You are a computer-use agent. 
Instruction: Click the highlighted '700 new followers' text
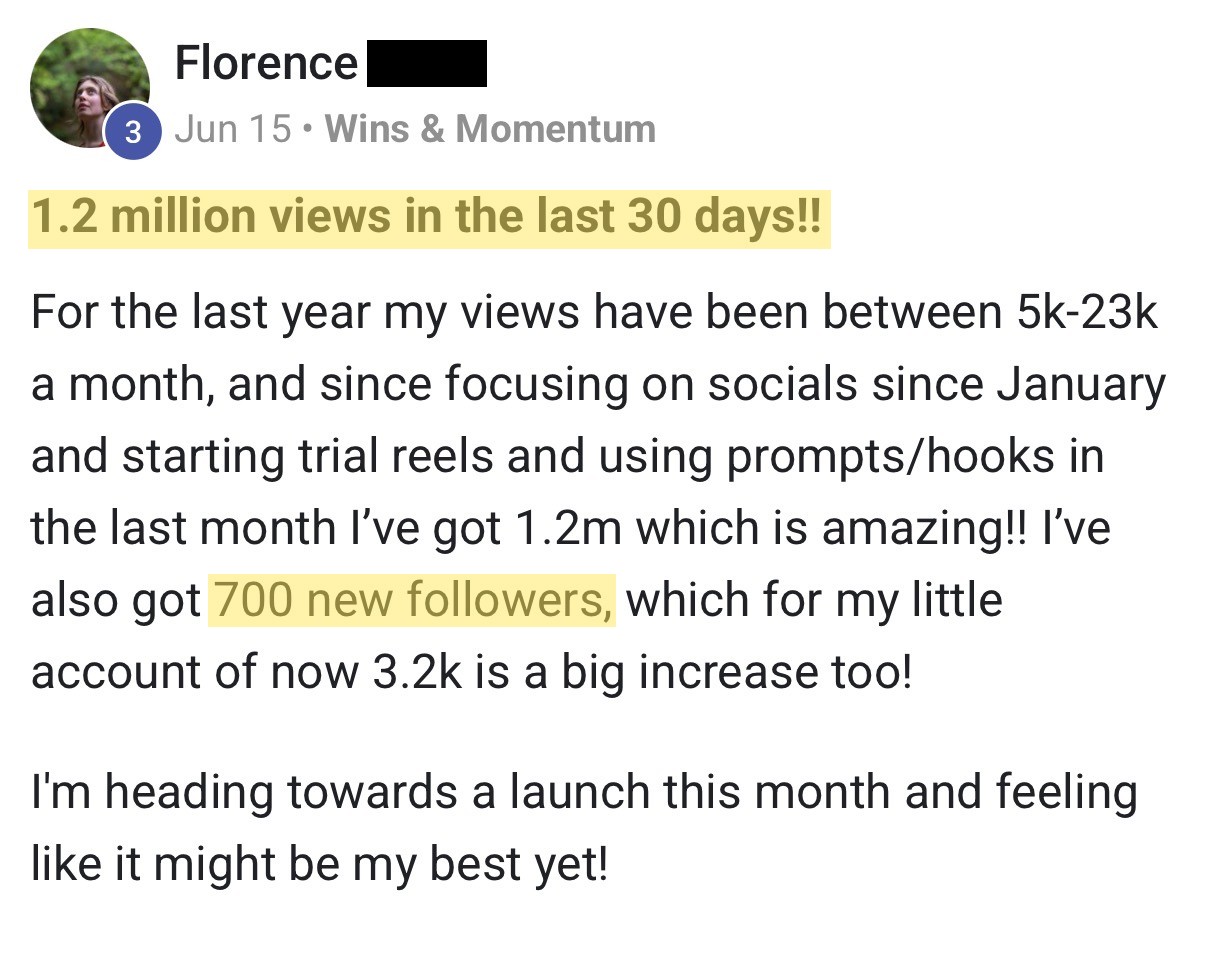click(x=412, y=599)
